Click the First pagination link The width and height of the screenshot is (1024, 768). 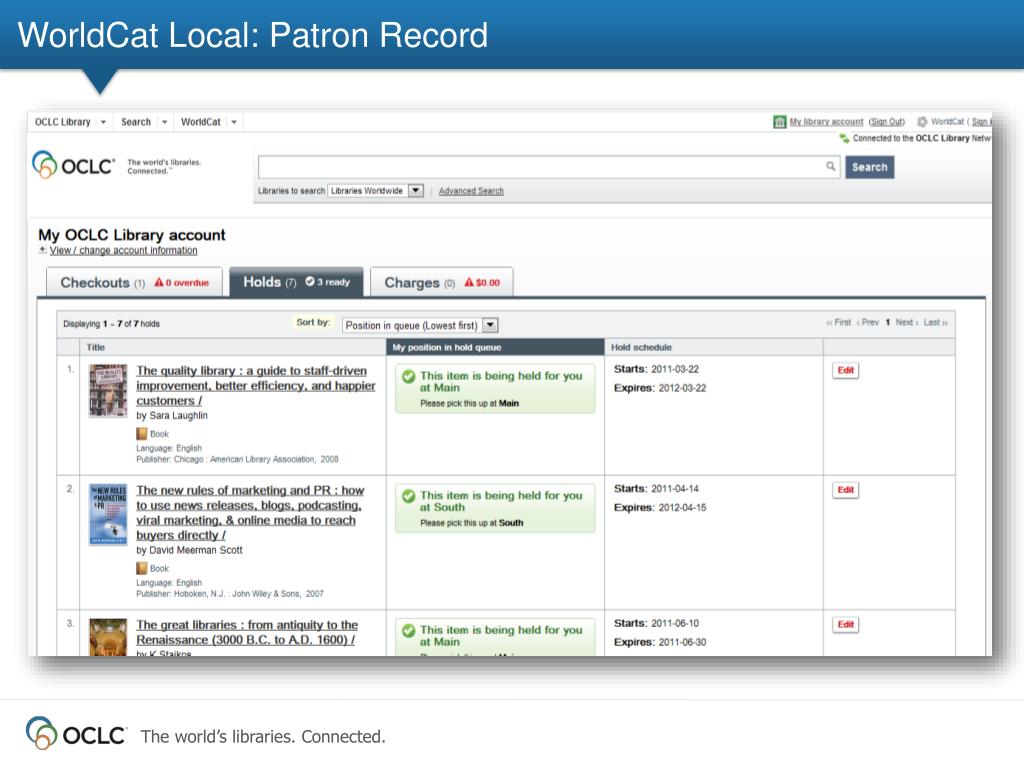(x=839, y=322)
